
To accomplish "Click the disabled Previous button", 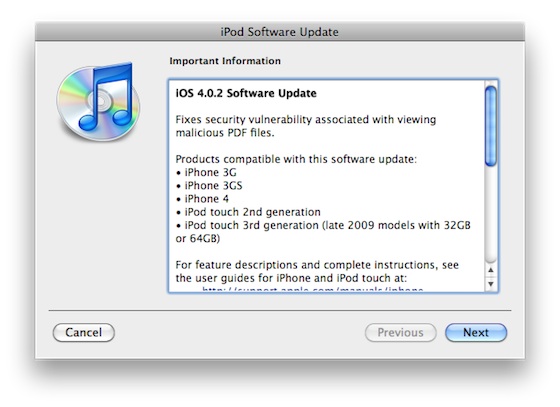I will click(x=400, y=332).
